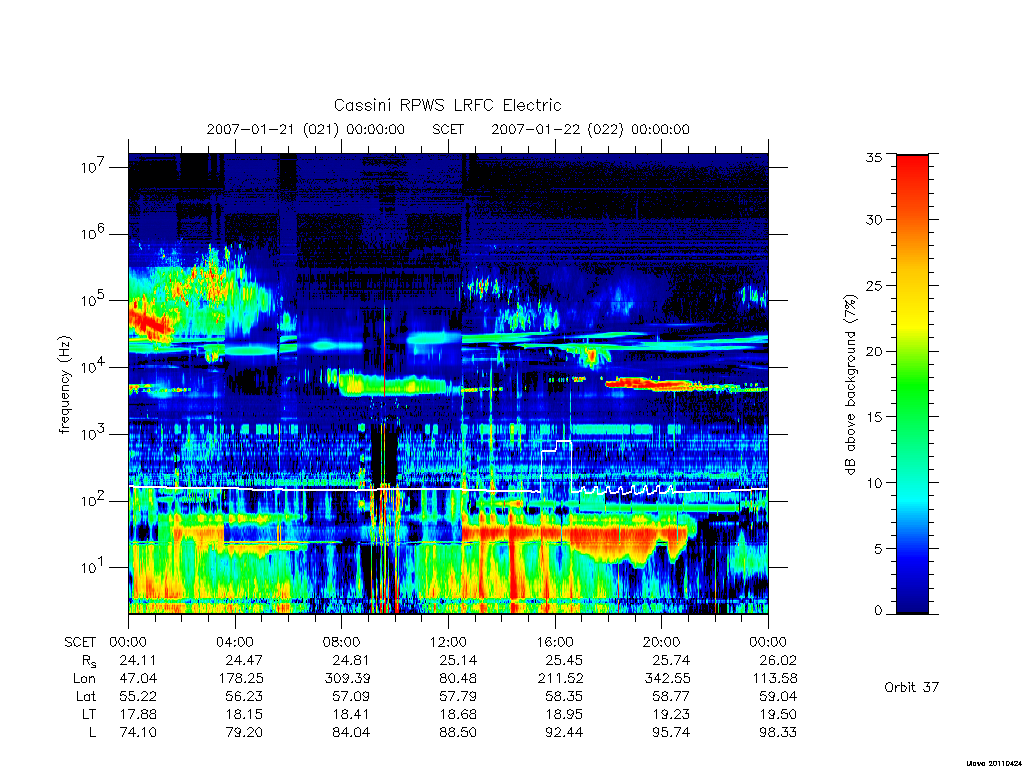Image resolution: width=1024 pixels, height=768 pixels.
Task: Click L value '84.04'
Action: (x=351, y=732)
